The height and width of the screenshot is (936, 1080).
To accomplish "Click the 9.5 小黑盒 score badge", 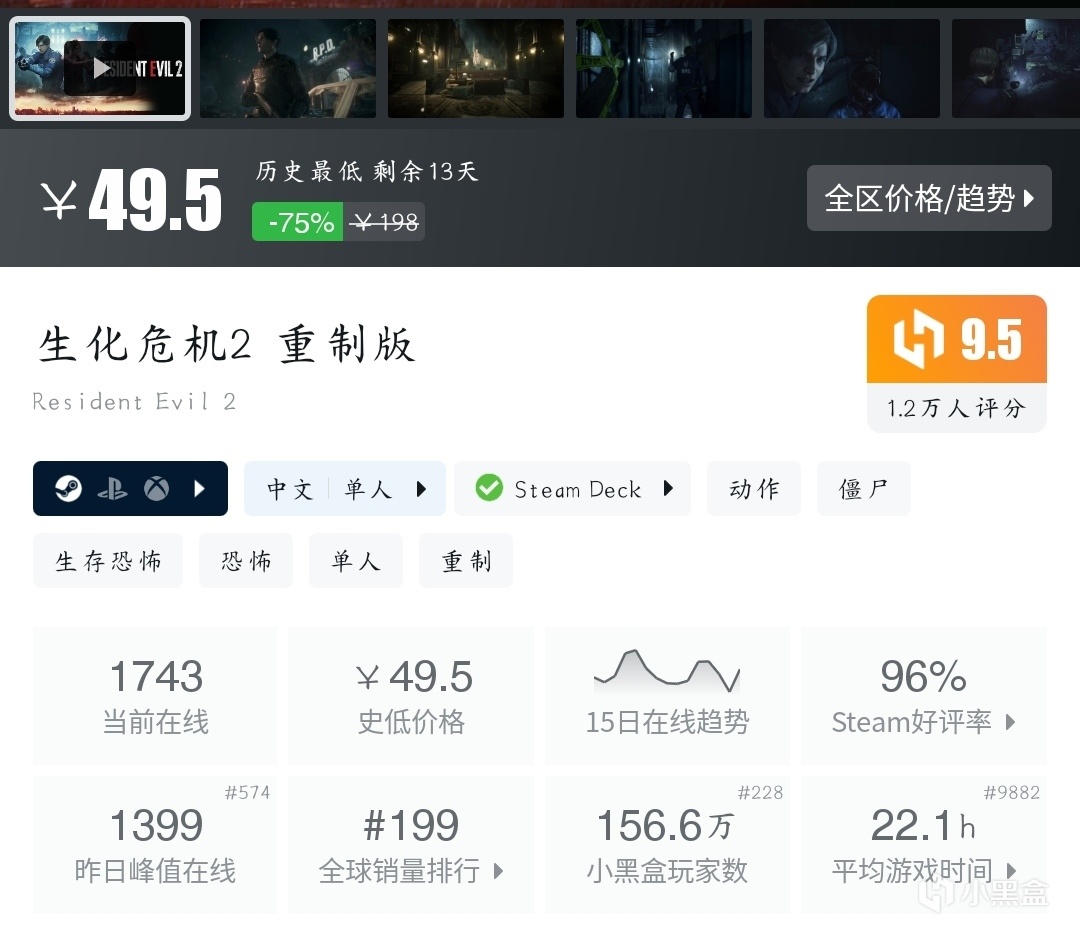I will pos(957,339).
